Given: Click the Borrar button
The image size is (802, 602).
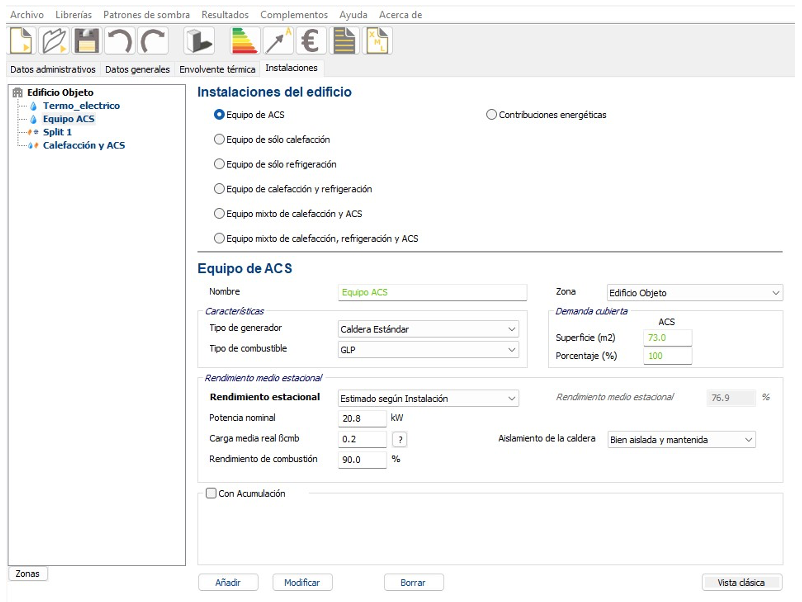Looking at the screenshot, I should point(413,582).
